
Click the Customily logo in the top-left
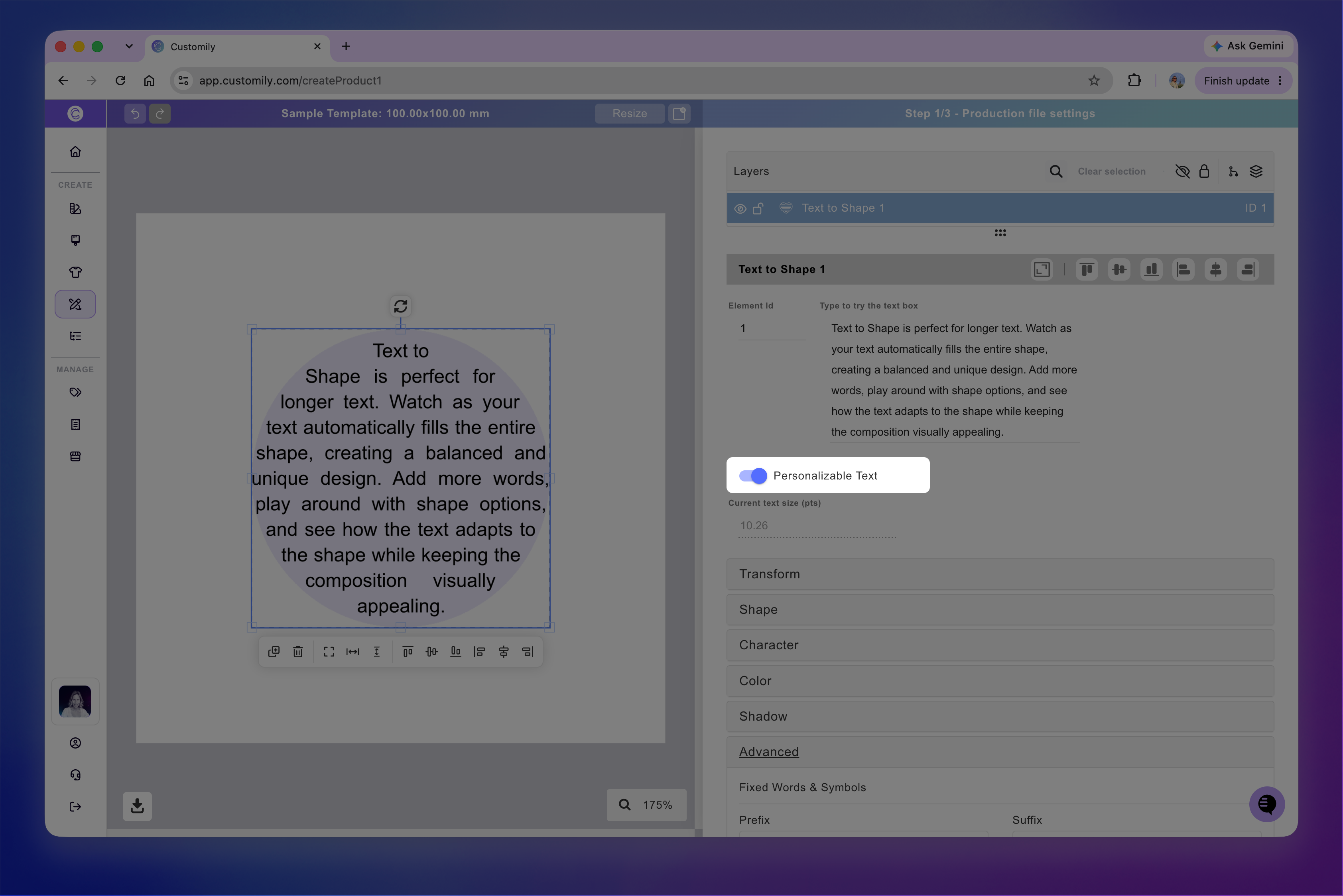coord(75,114)
